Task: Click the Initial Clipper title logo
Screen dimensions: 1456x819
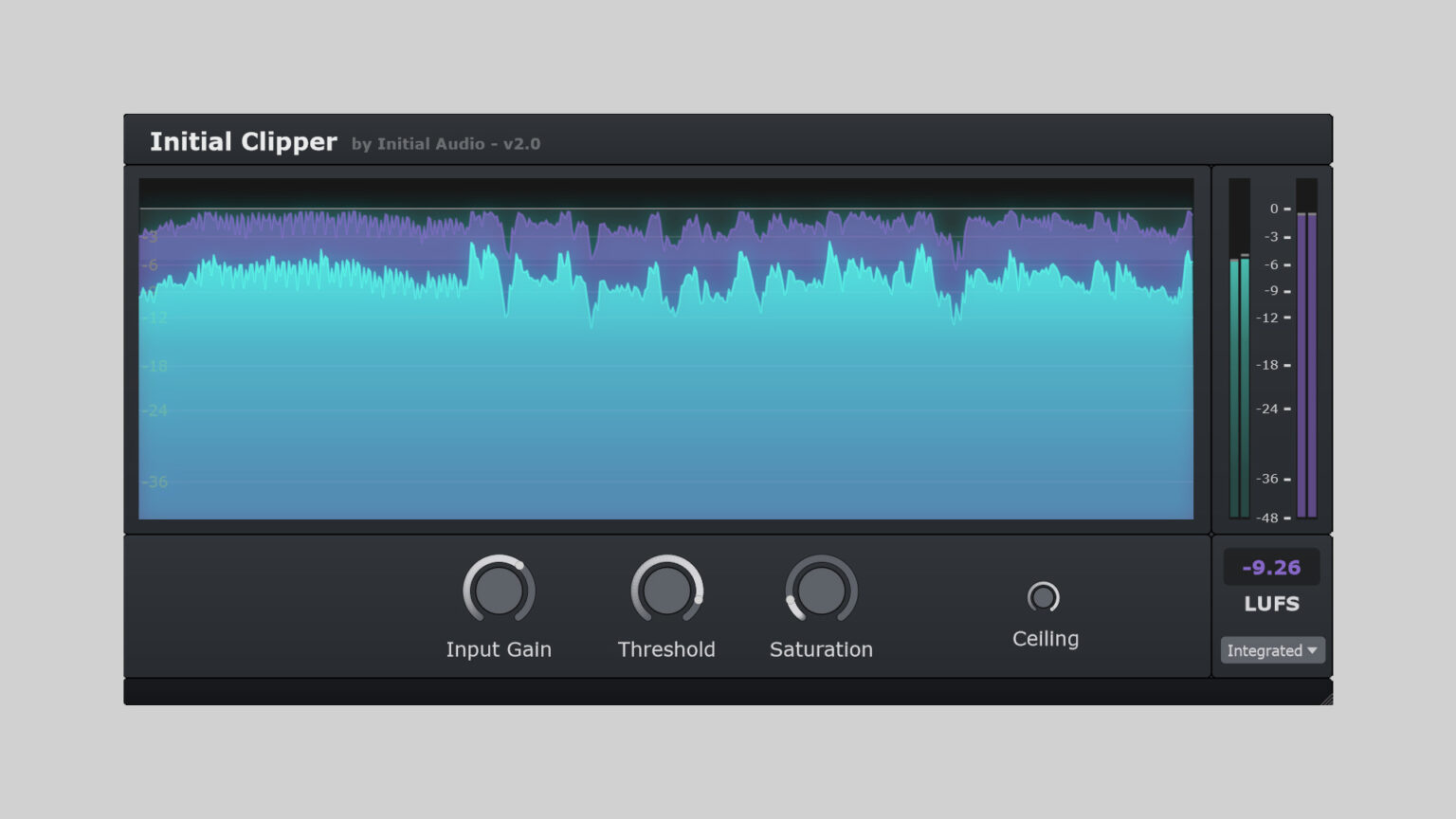Action: pos(244,141)
